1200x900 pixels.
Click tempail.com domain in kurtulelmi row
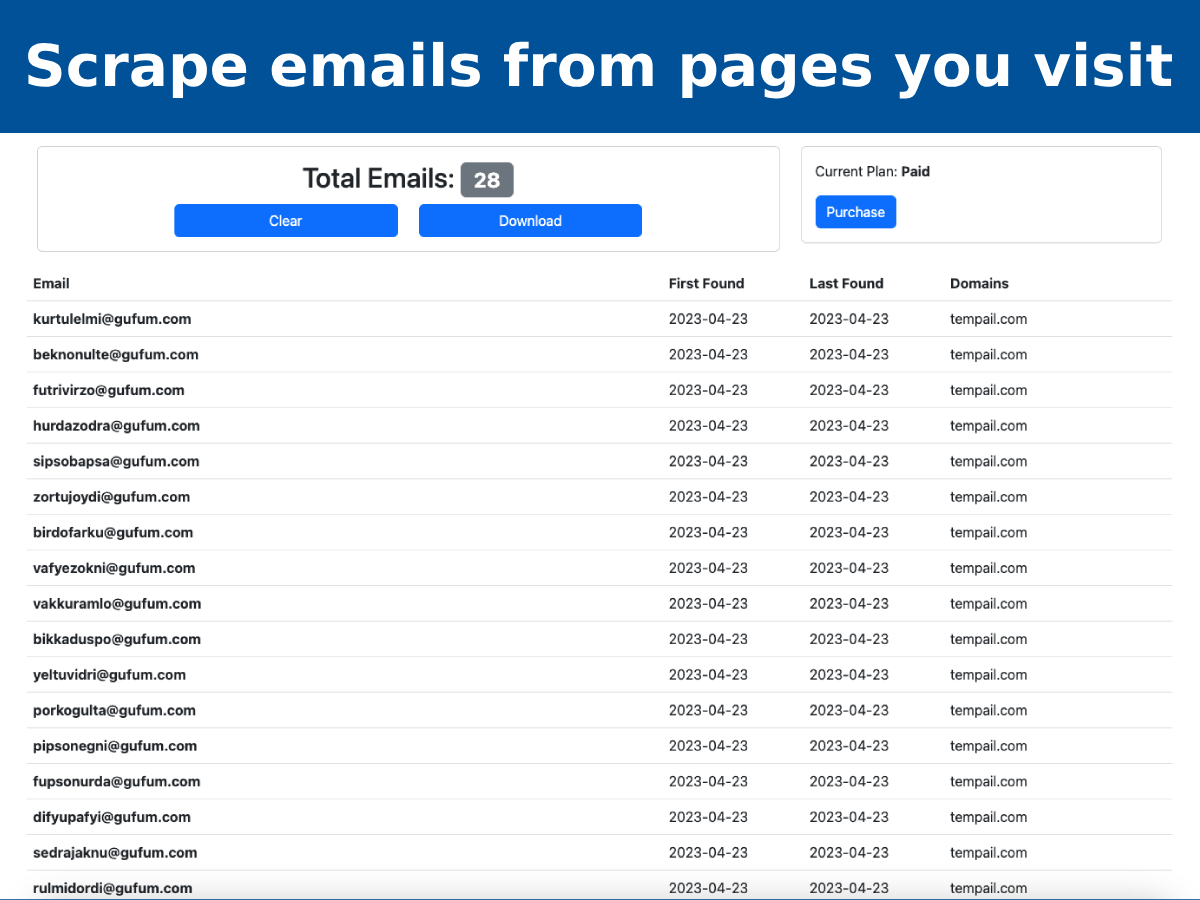(x=989, y=319)
